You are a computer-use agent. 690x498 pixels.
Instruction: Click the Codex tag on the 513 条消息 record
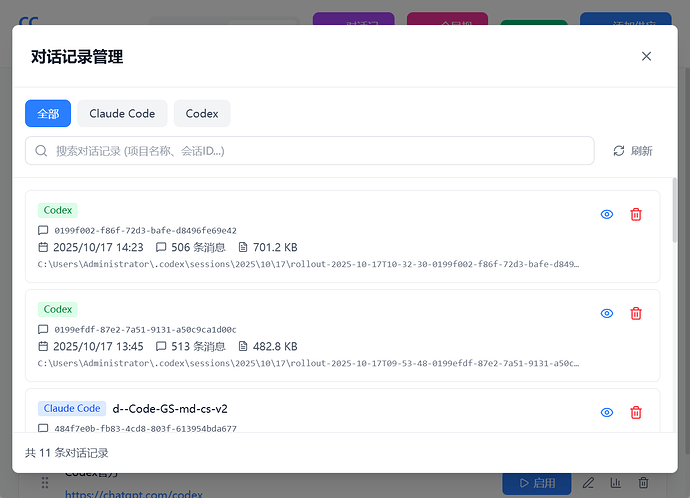[58, 309]
